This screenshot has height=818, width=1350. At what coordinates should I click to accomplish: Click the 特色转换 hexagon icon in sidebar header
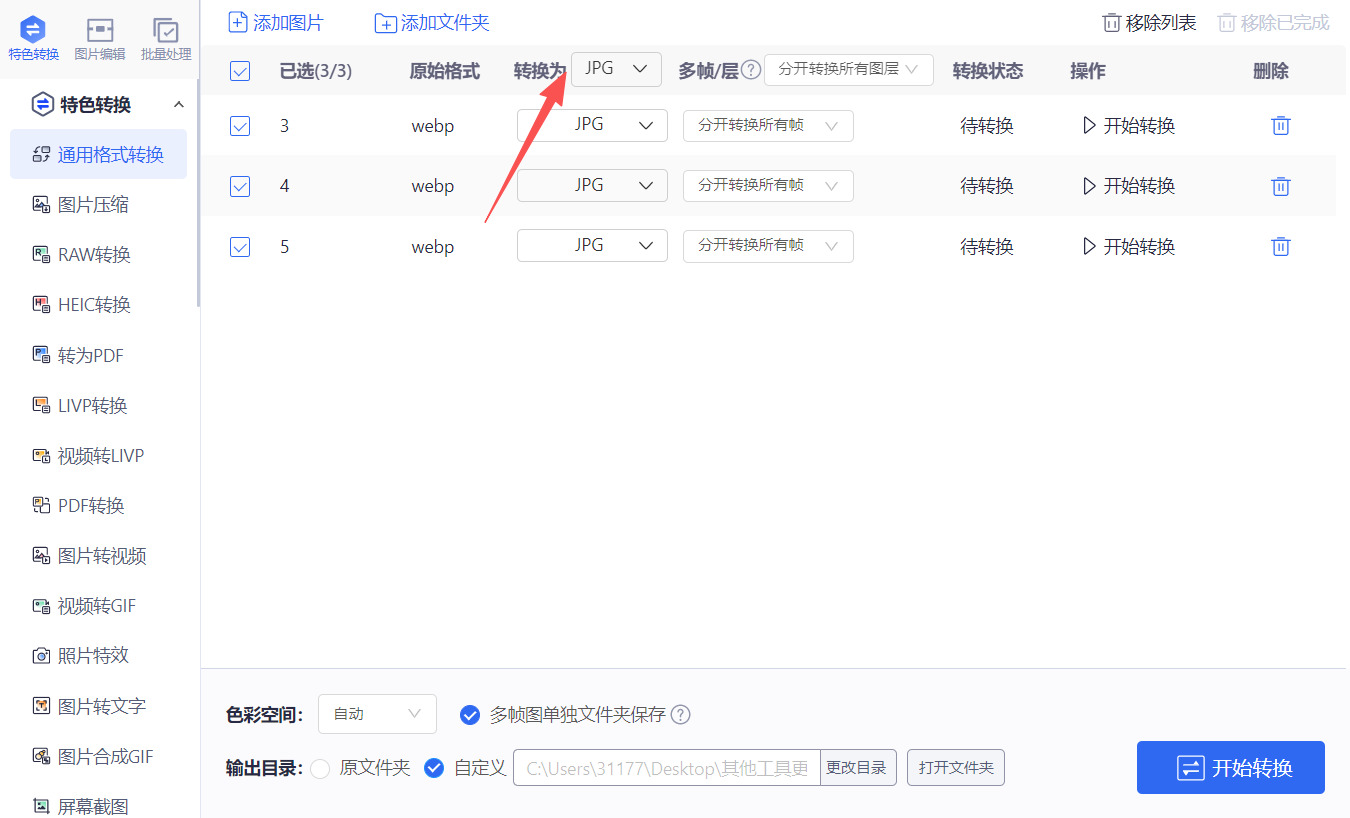[43, 105]
